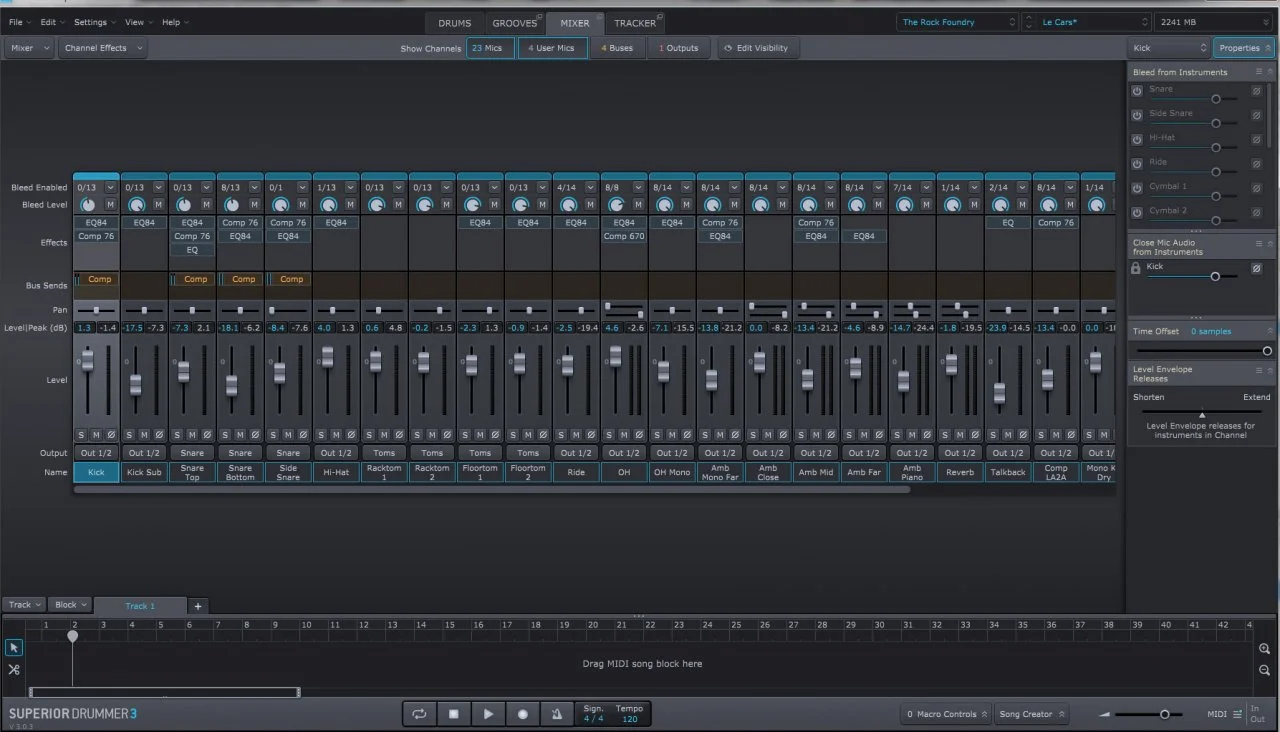
Task: Start playback with the play button
Action: click(488, 714)
